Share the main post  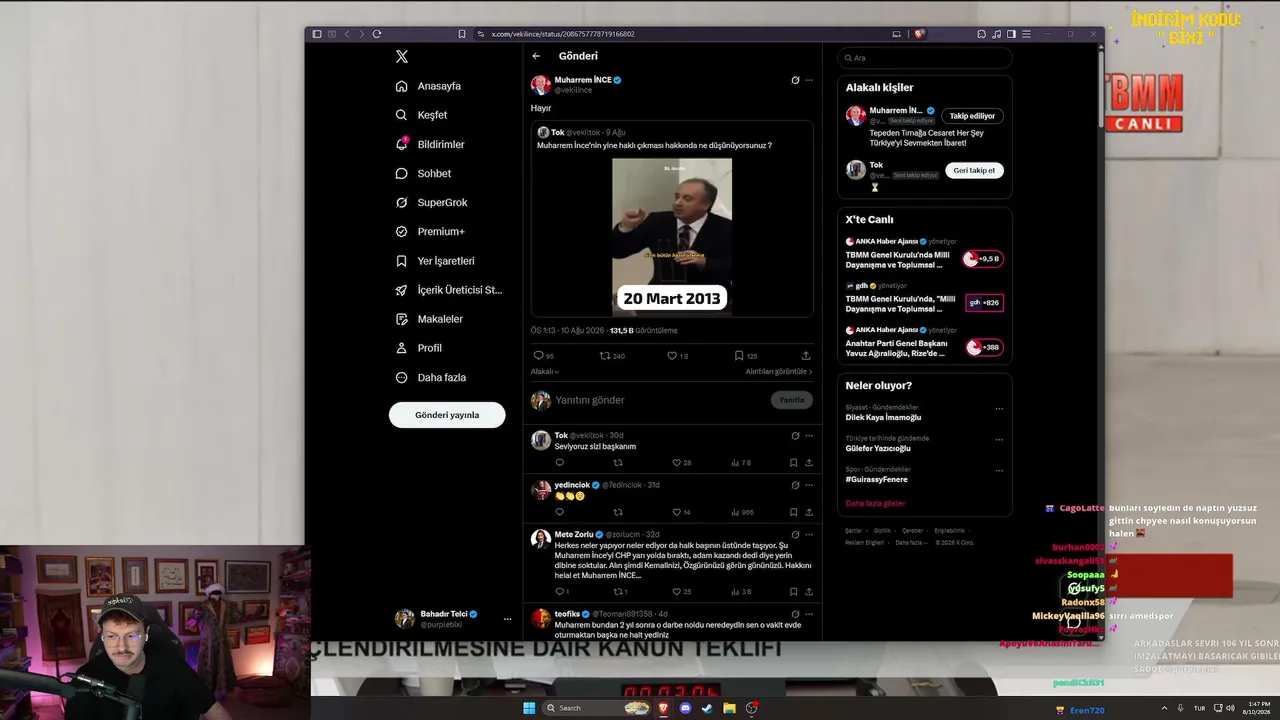[806, 356]
